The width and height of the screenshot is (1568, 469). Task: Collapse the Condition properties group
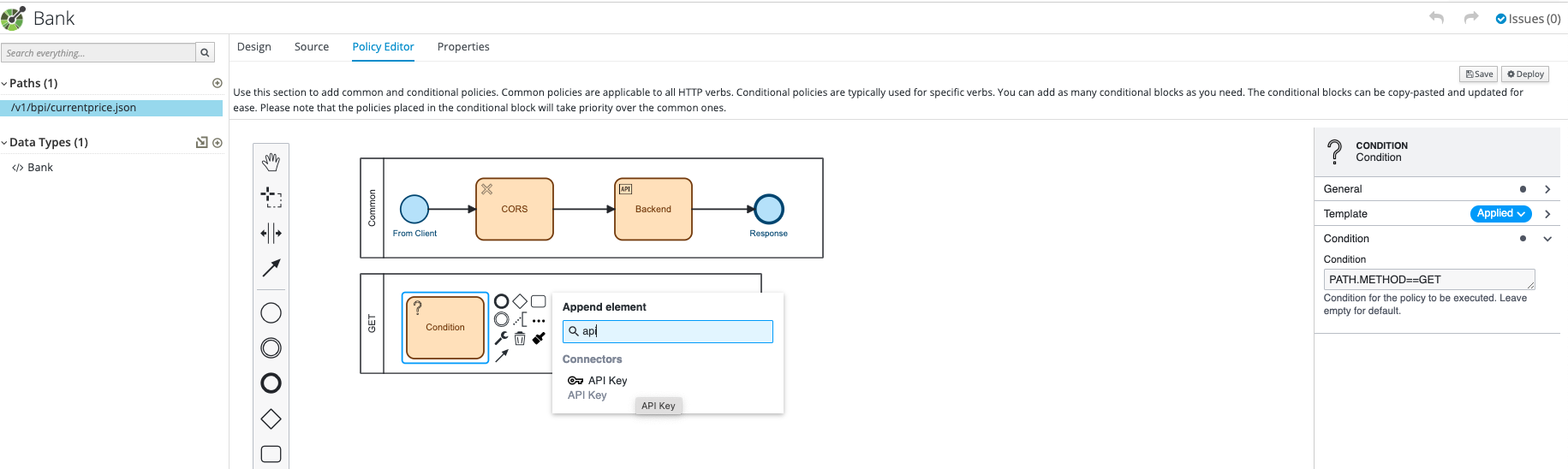pyautogui.click(x=1547, y=239)
